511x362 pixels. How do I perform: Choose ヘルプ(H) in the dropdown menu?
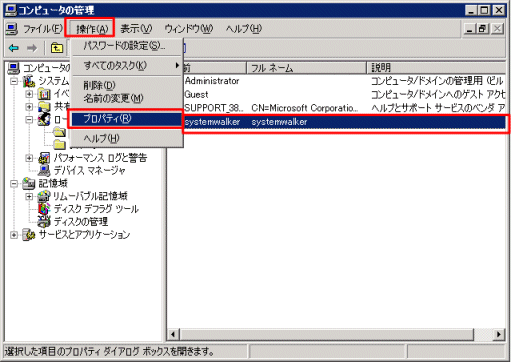pyautogui.click(x=127, y=138)
